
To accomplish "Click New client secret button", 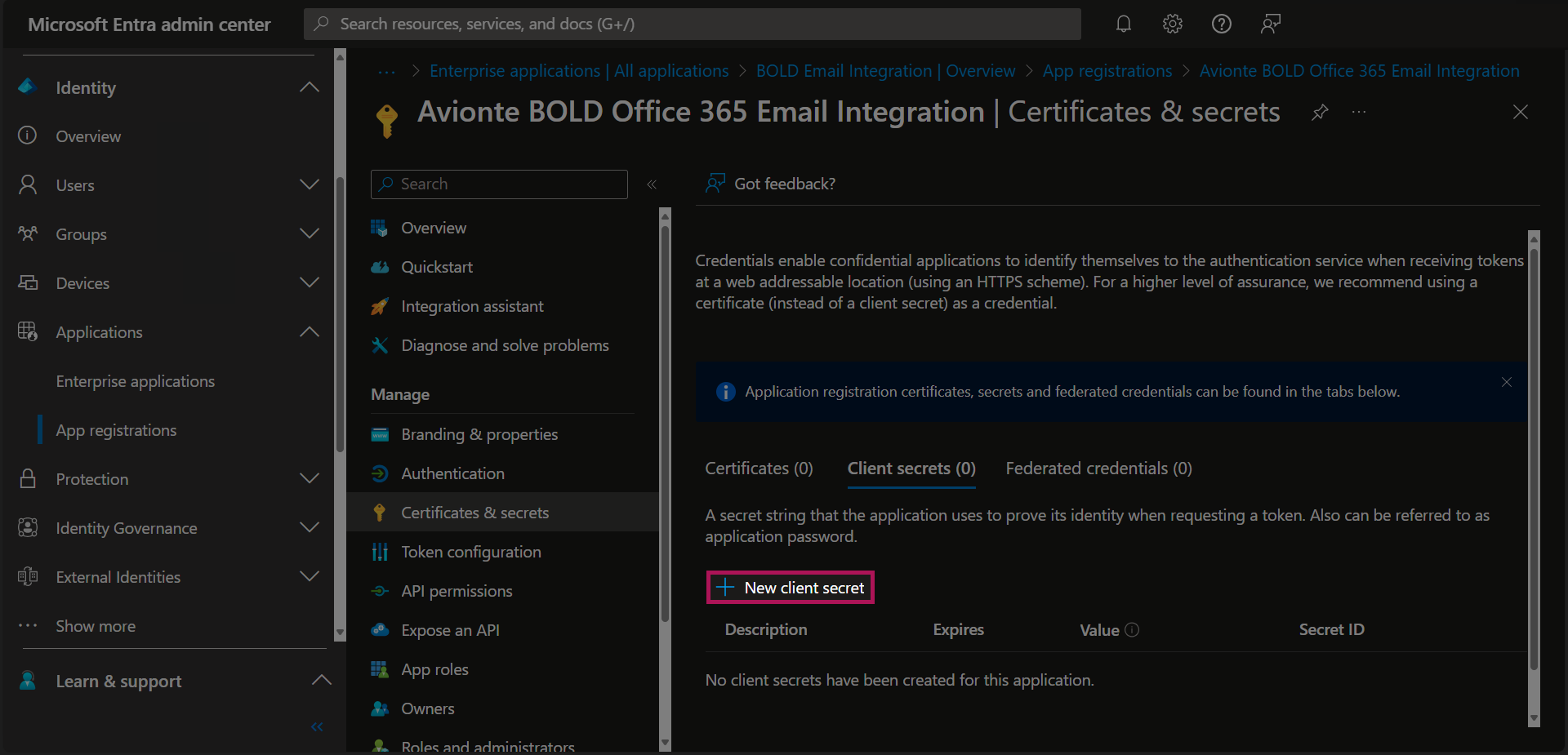I will 791,588.
